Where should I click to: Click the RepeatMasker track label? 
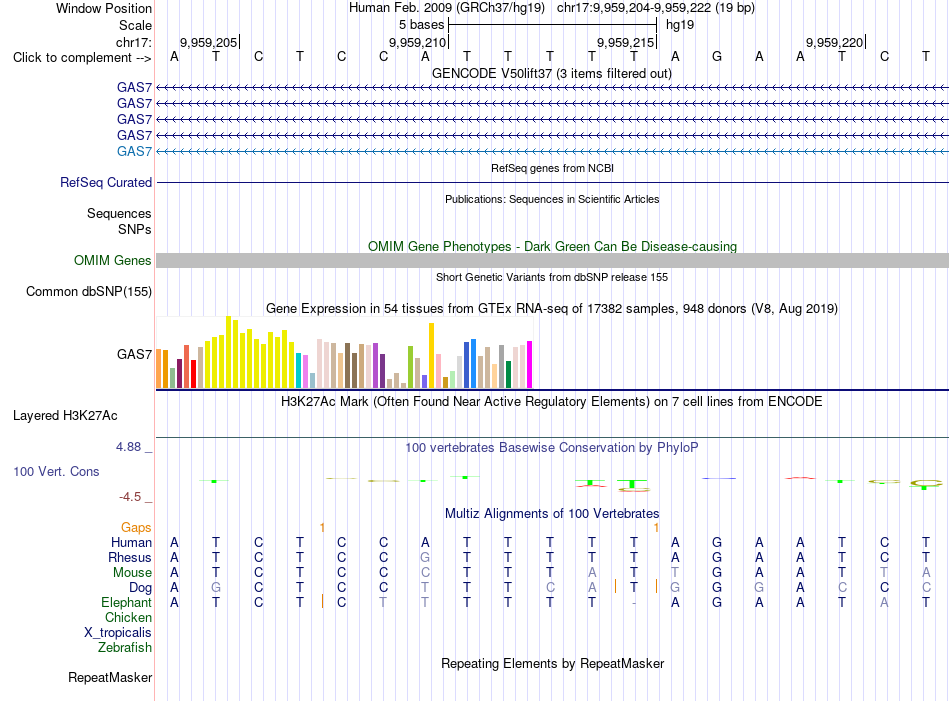click(x=110, y=677)
